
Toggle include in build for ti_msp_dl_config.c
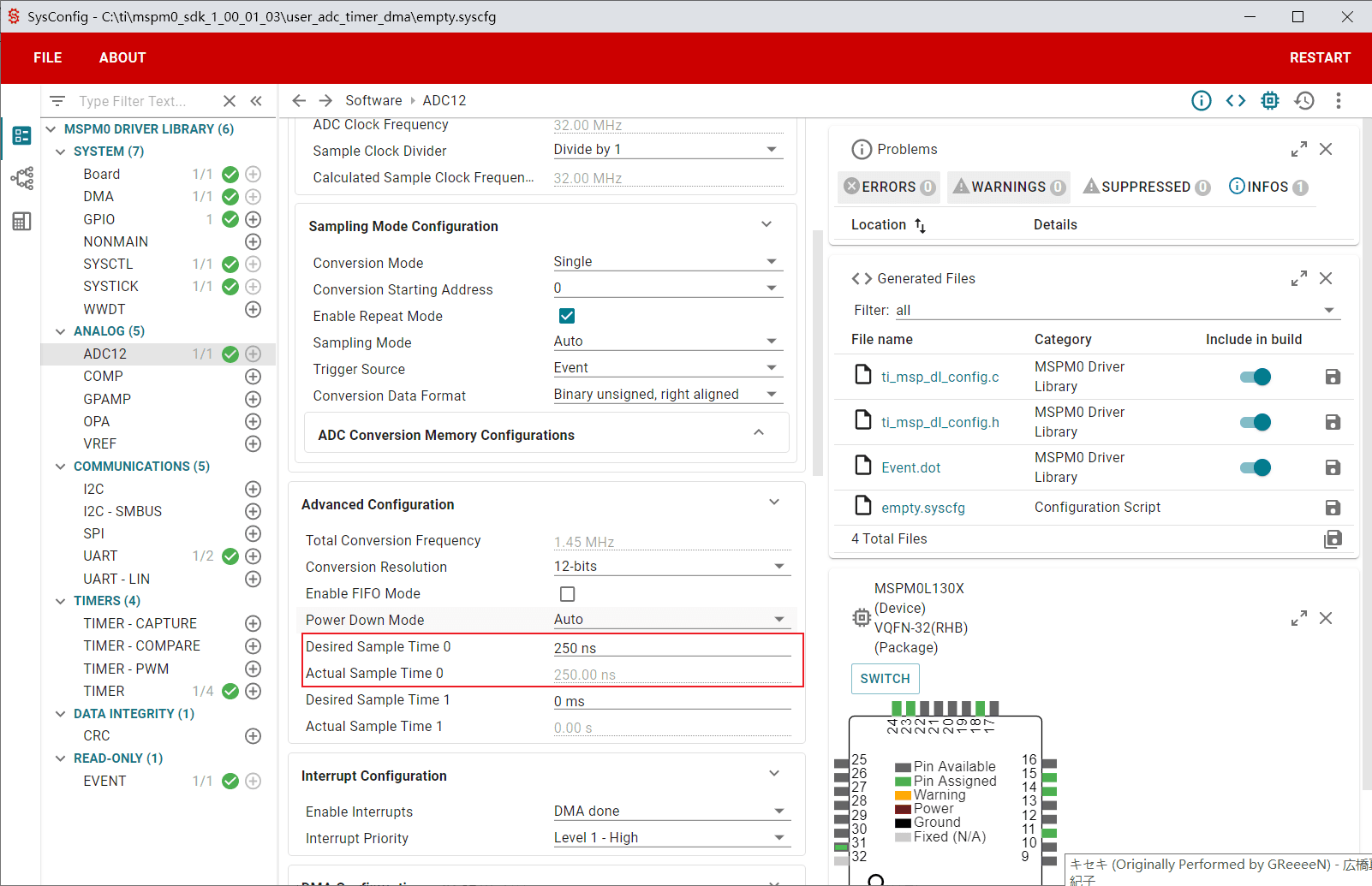click(1256, 377)
